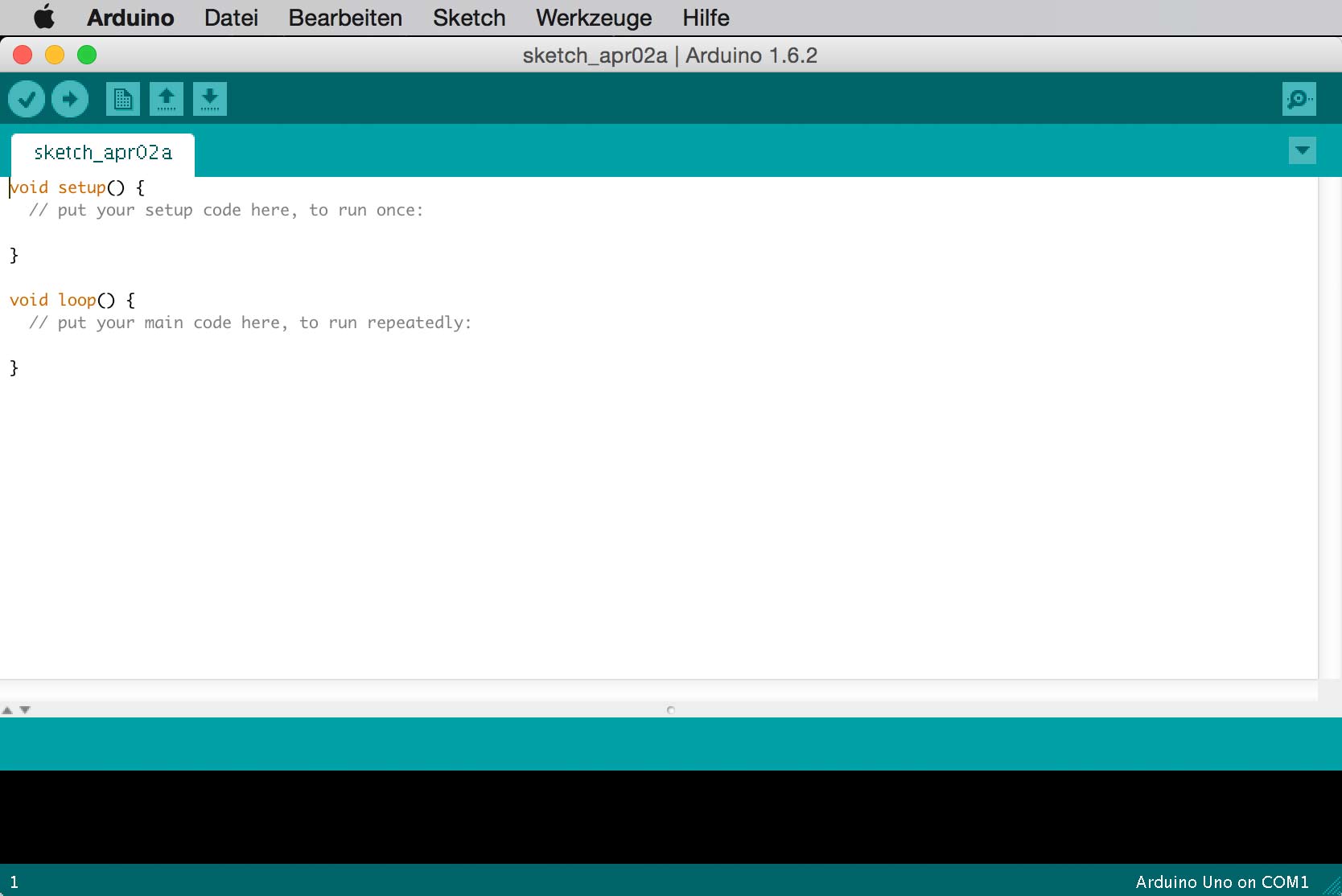The image size is (1342, 896).
Task: Click the line number 1 in status bar
Action: coord(14,882)
